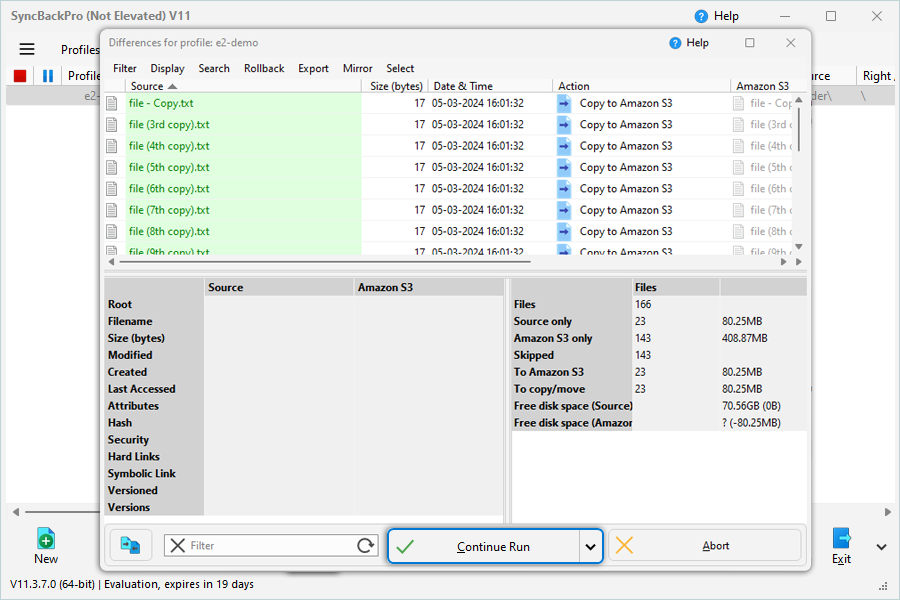
Task: Click inside the Filter text field
Action: click(x=270, y=545)
